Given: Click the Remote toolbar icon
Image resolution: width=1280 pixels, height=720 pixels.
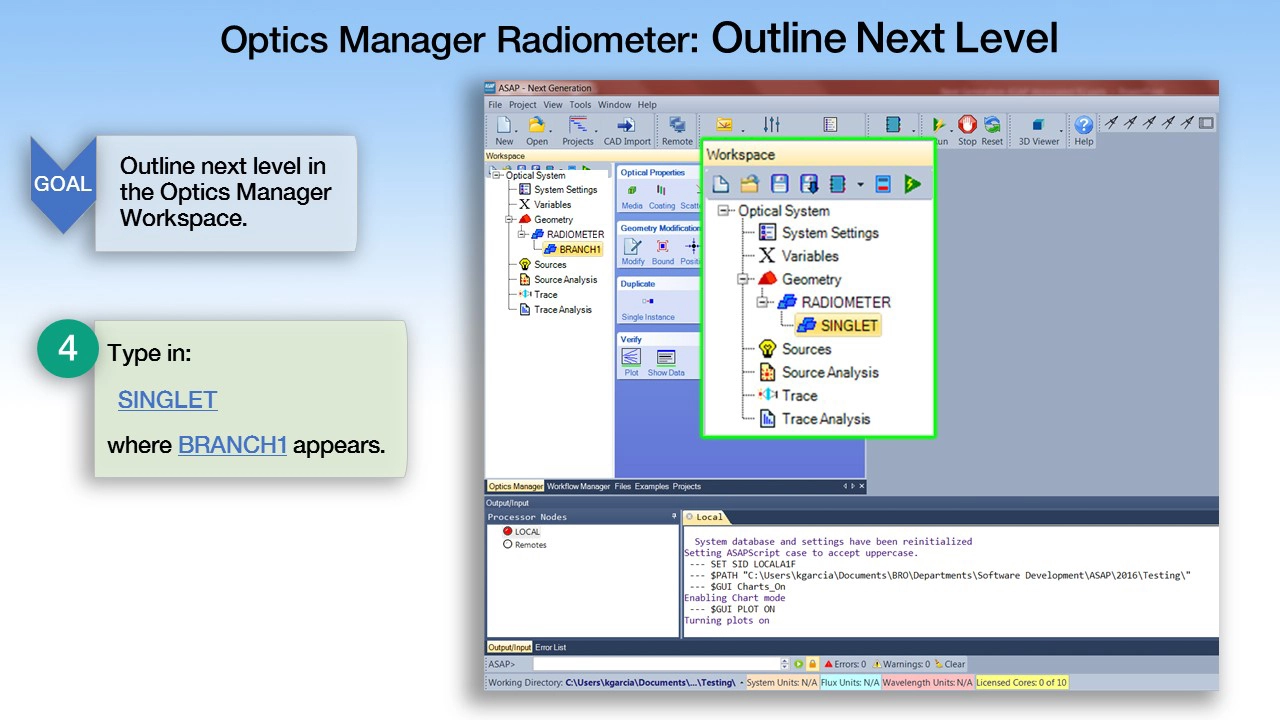Looking at the screenshot, I should [677, 126].
